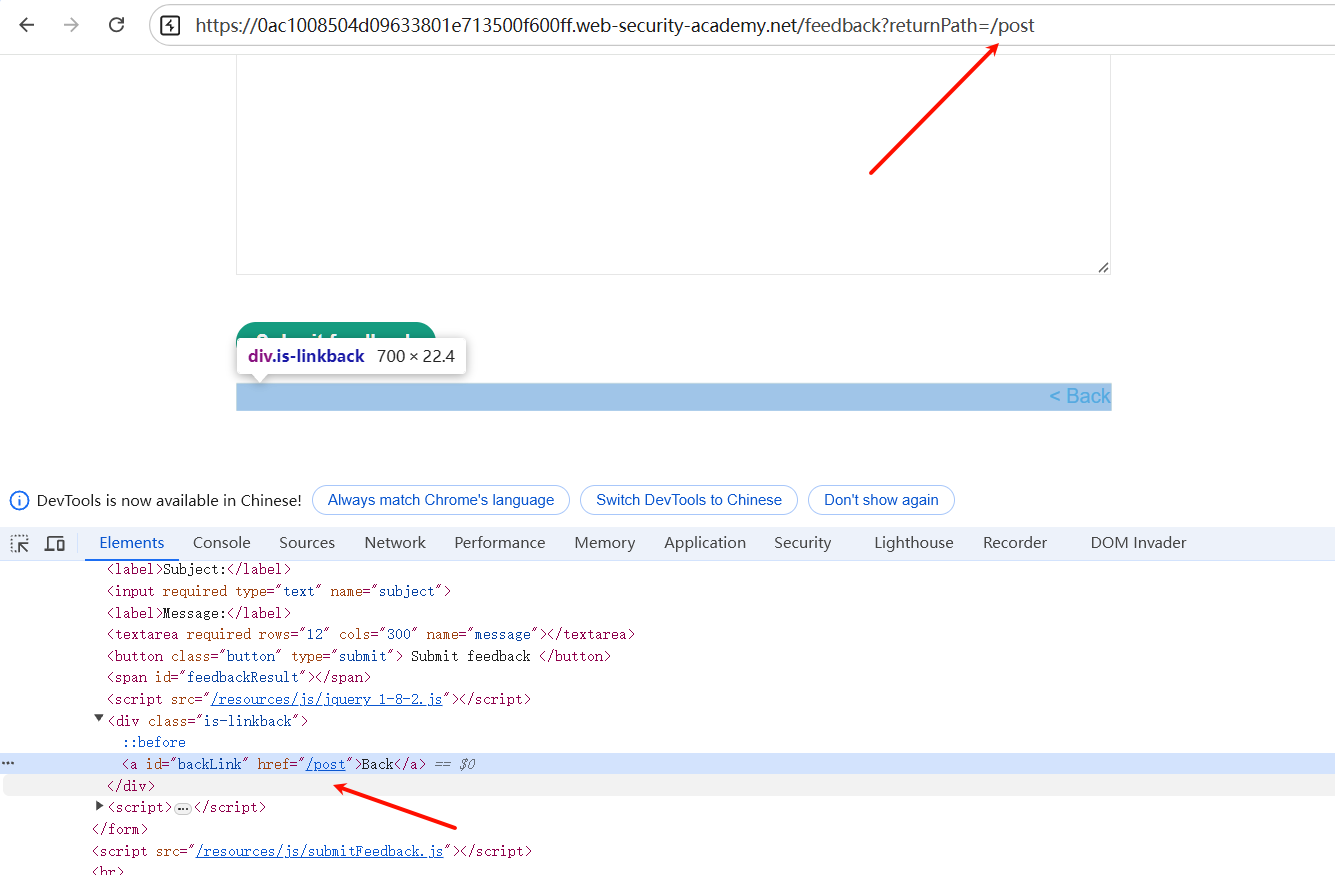Click the three-dot actions beside backLink row
The width and height of the screenshot is (1335, 875).
point(9,764)
